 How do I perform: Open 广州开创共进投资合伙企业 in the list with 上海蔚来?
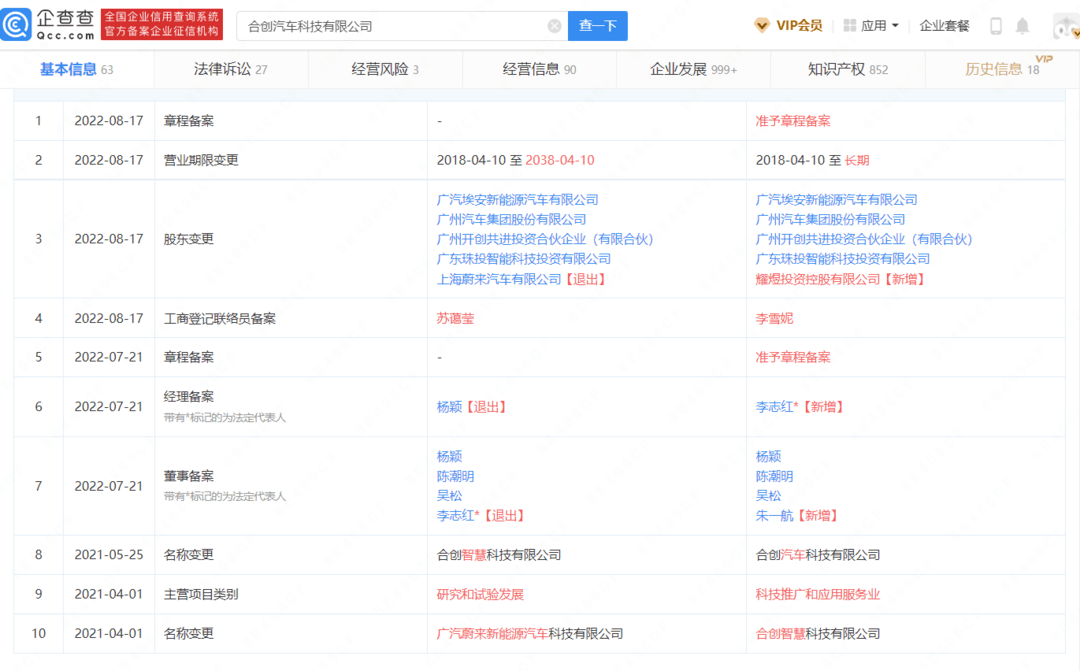coord(545,239)
